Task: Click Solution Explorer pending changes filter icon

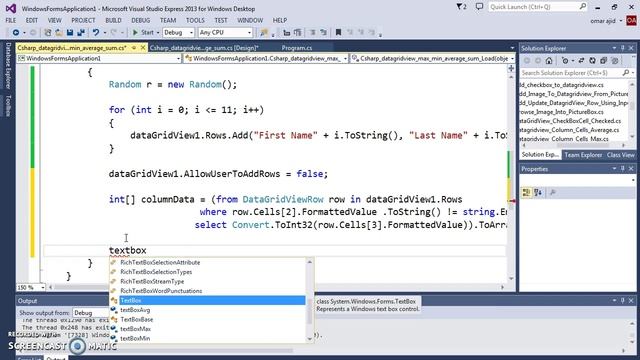Action: click(565, 61)
